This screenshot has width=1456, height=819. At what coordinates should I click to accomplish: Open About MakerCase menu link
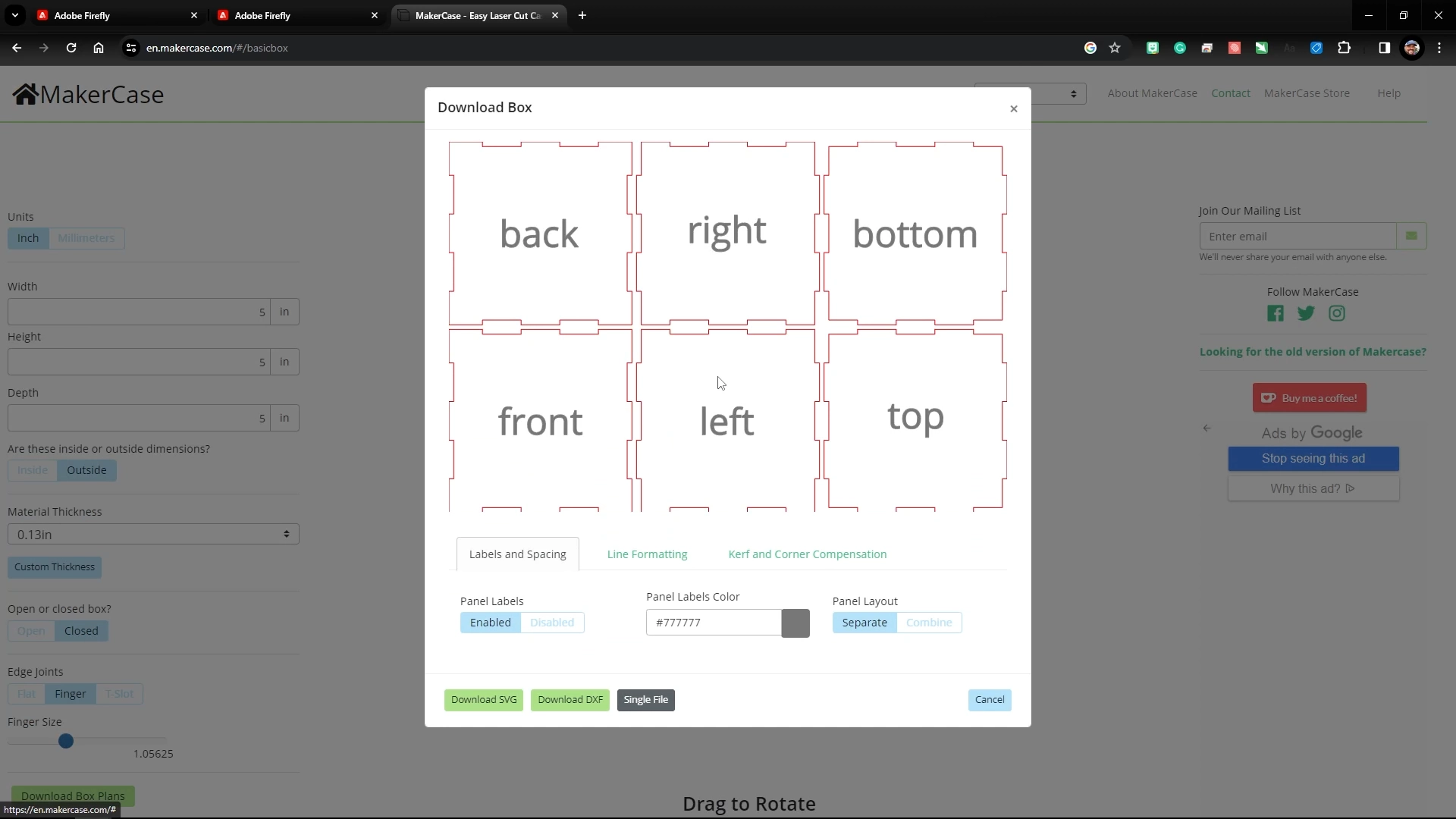(x=1152, y=93)
